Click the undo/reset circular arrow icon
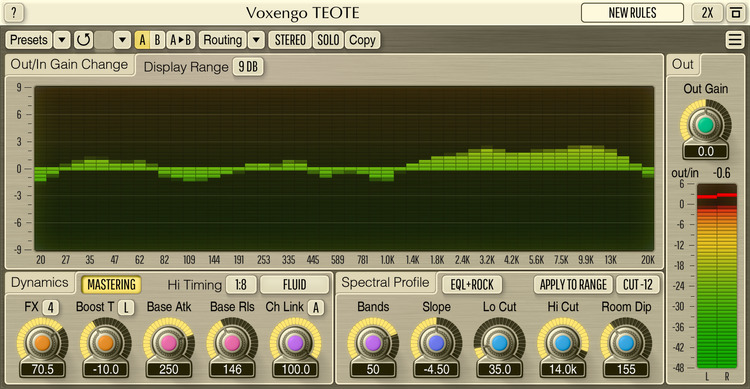This screenshot has width=750, height=389. pos(83,40)
